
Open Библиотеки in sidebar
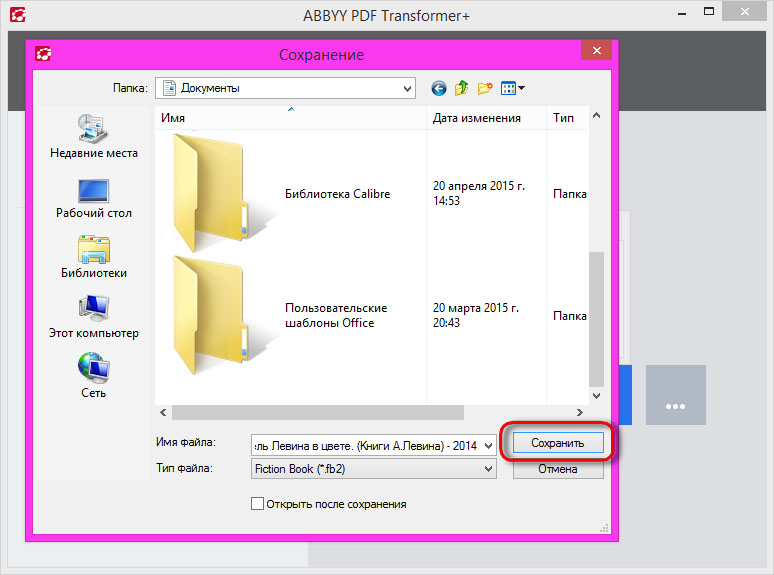(94, 257)
